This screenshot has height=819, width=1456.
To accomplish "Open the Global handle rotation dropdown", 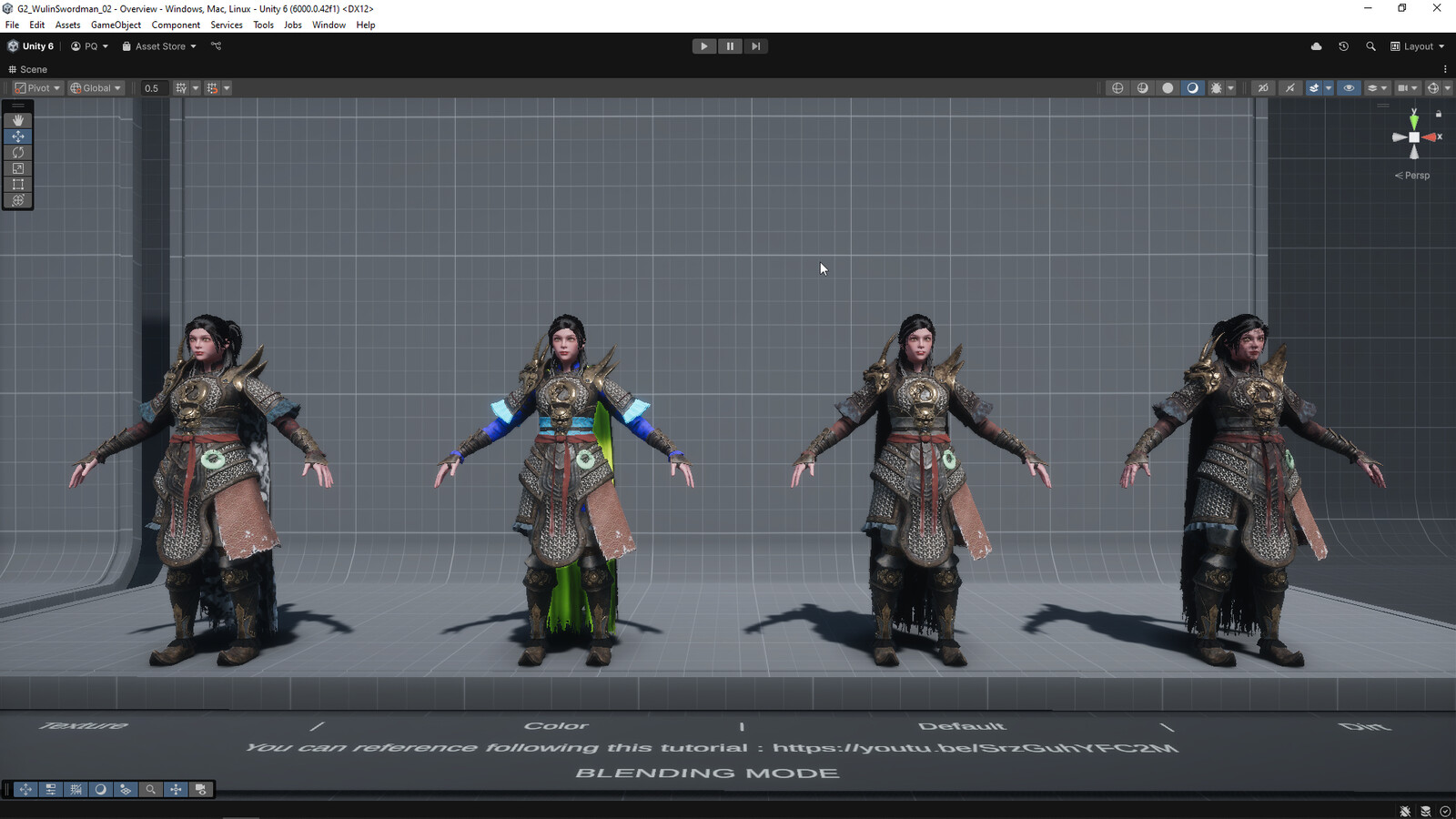I will pyautogui.click(x=96, y=88).
